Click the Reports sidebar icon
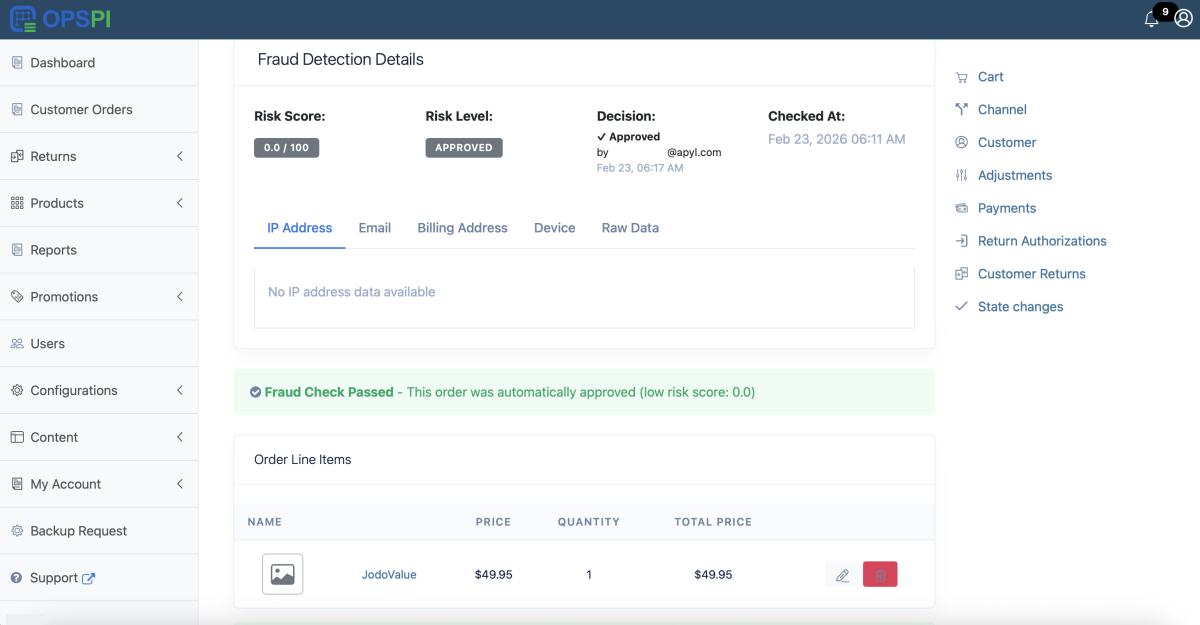1200x625 pixels. coord(17,250)
